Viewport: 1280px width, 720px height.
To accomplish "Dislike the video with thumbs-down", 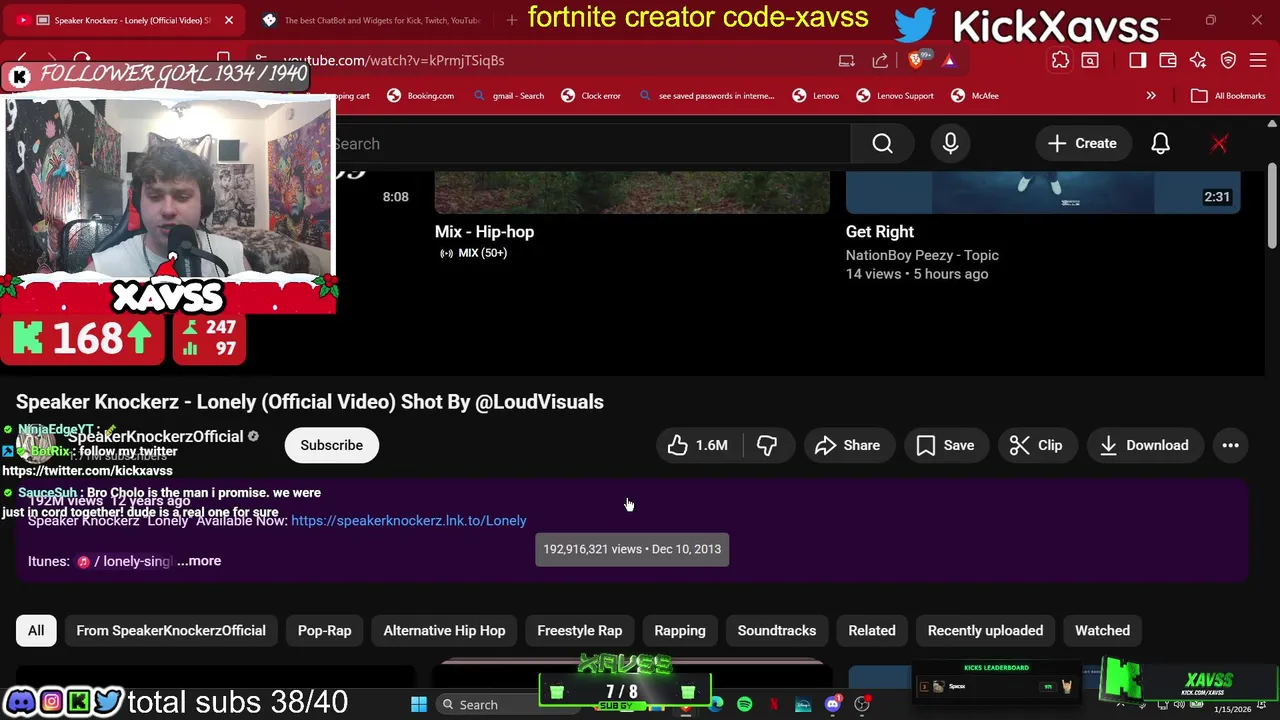I will point(767,446).
